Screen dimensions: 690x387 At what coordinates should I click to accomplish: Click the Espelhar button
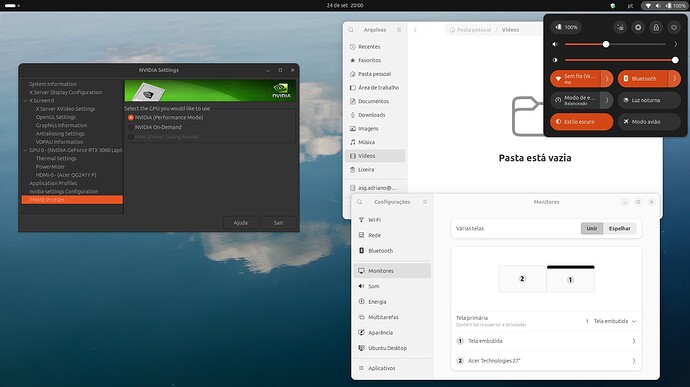(620, 229)
